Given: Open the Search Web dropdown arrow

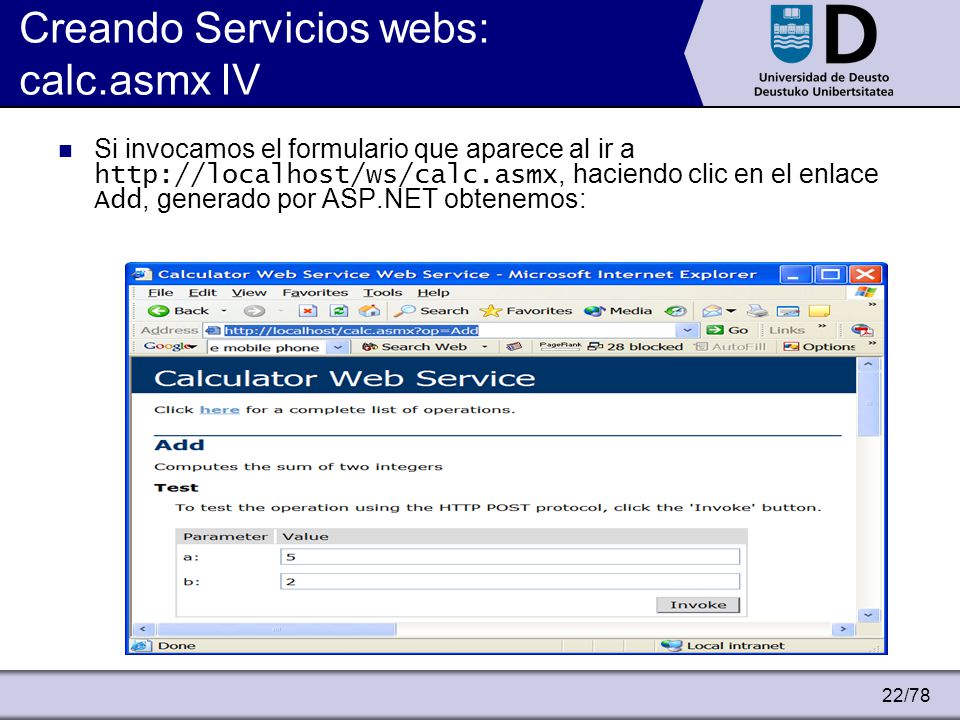Looking at the screenshot, I should tap(485, 347).
